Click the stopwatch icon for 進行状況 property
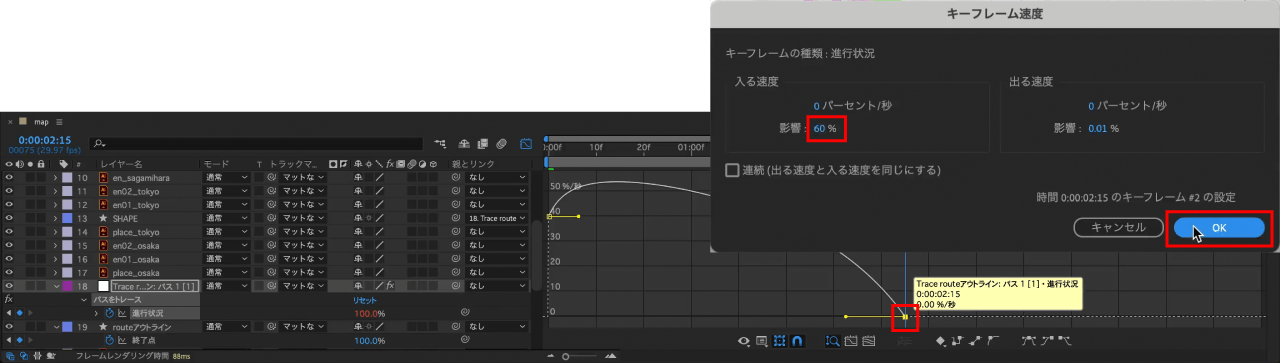 pyautogui.click(x=110, y=313)
